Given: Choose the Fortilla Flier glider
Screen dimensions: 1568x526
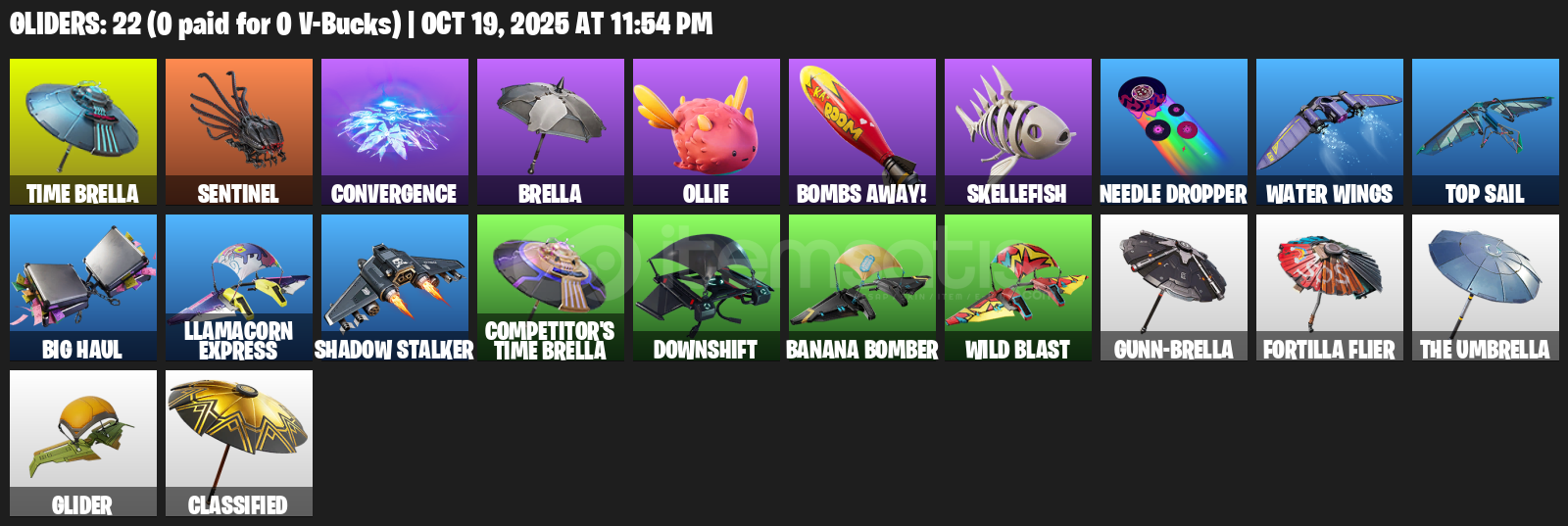Looking at the screenshot, I should point(1330,288).
